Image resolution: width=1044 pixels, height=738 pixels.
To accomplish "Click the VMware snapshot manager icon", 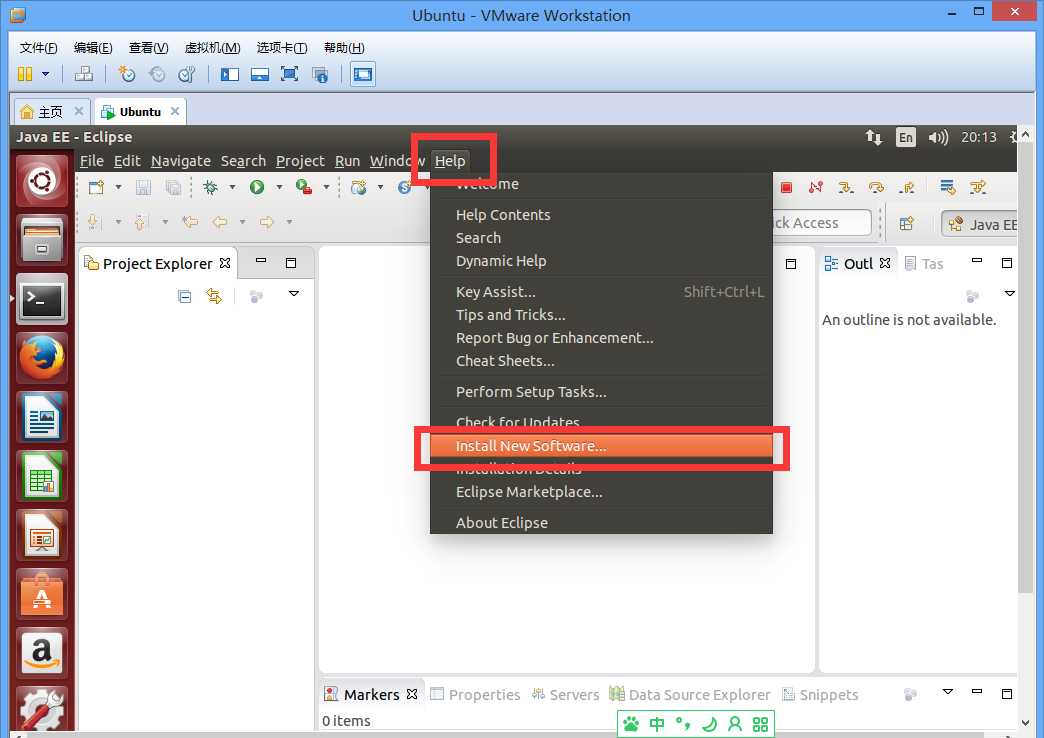I will [x=186, y=74].
